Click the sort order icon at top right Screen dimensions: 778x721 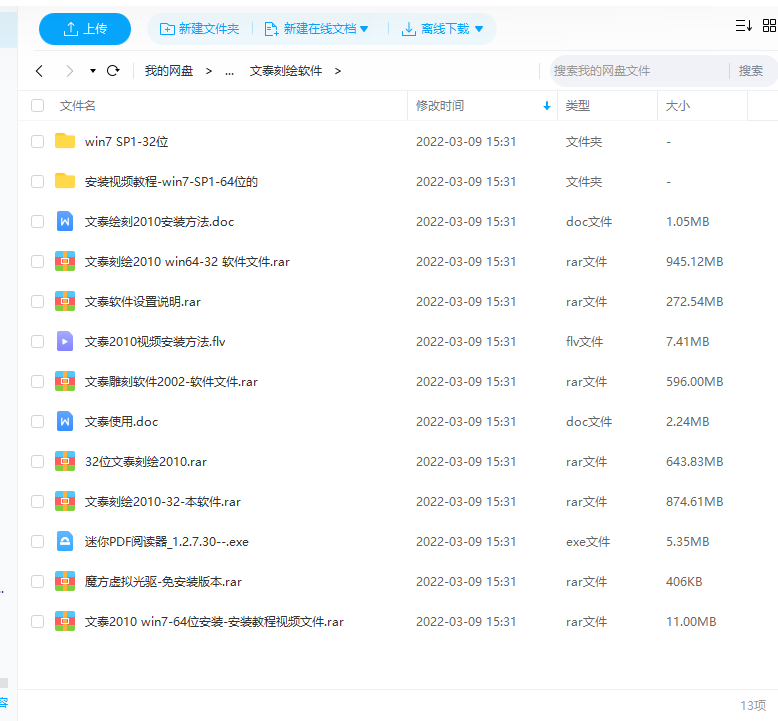743,27
